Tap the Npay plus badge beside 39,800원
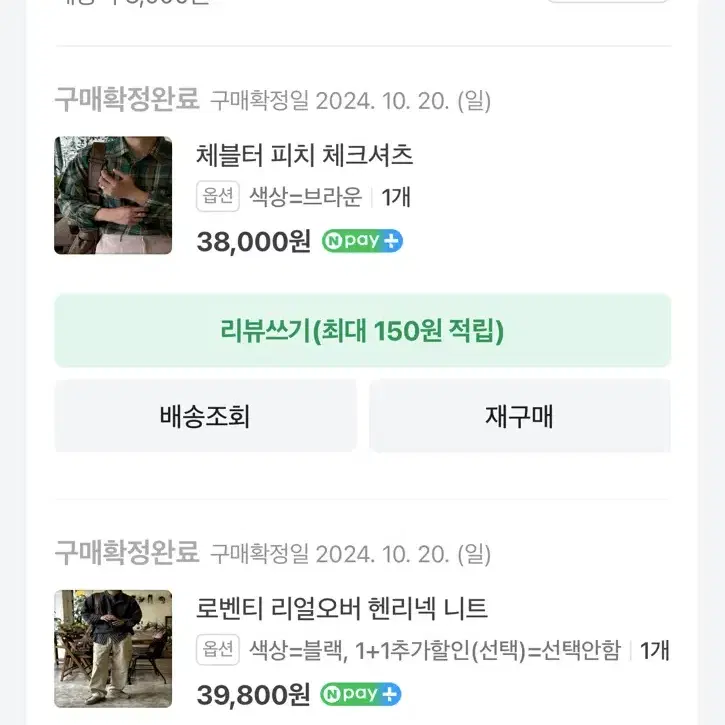Screen dimensions: 725x725 point(361,694)
